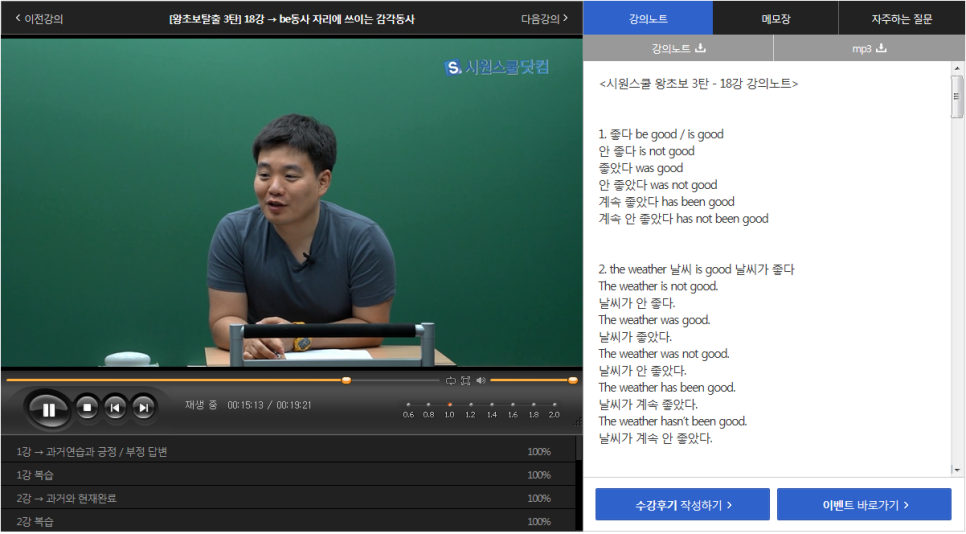Go to next lecture 다음강의
Image resolution: width=966 pixels, height=534 pixels.
(x=545, y=19)
